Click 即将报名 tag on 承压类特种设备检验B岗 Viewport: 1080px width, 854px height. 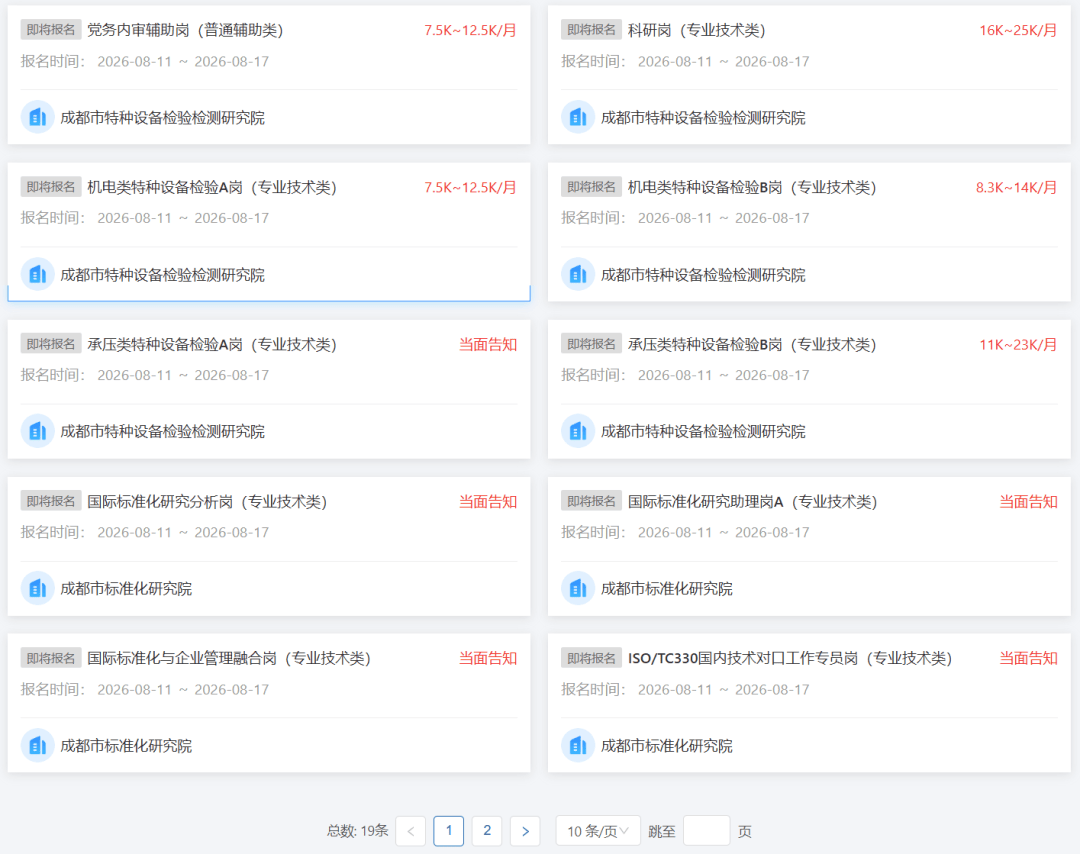pos(592,344)
